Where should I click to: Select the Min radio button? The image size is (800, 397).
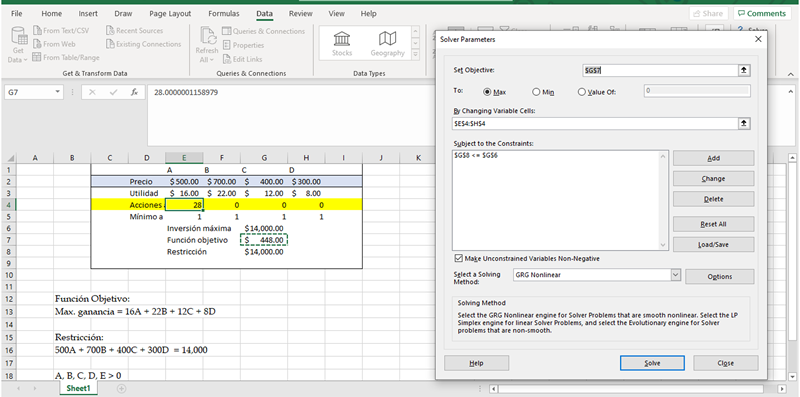coord(536,92)
